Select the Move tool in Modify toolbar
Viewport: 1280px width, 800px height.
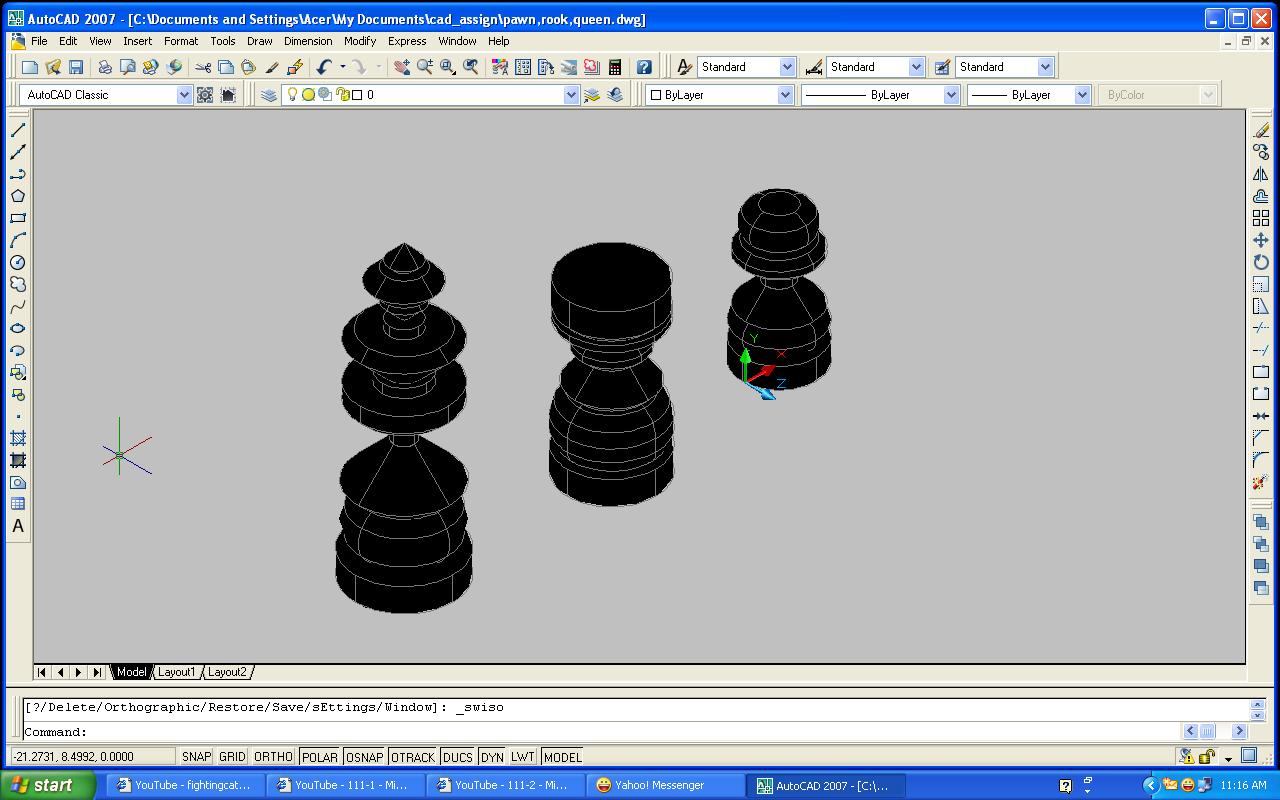point(1261,240)
